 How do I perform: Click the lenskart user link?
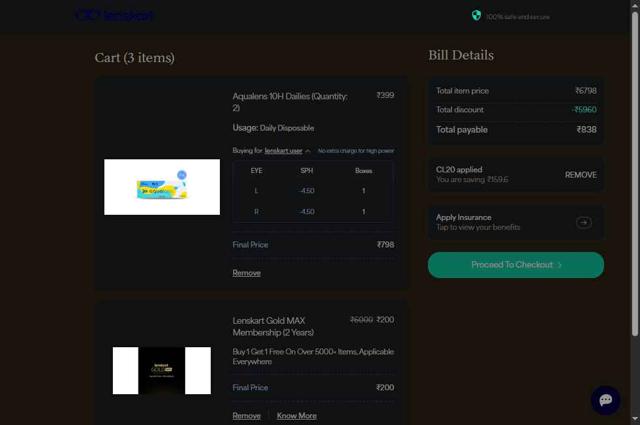coord(283,151)
